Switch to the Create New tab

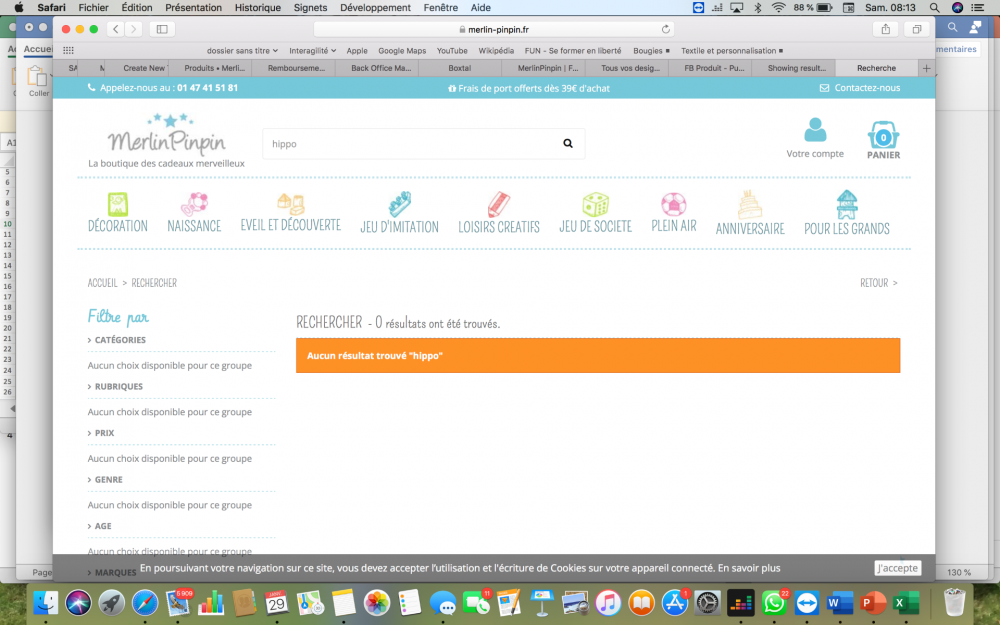click(x=144, y=68)
